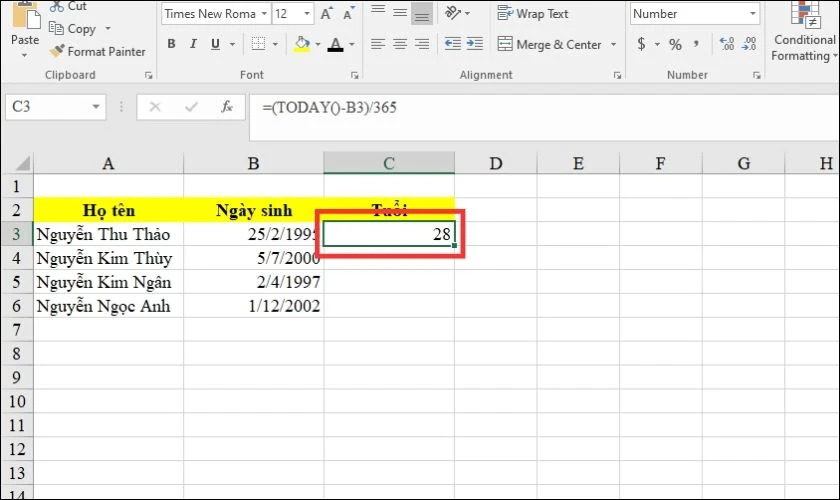
Task: Align text left
Action: [x=378, y=44]
